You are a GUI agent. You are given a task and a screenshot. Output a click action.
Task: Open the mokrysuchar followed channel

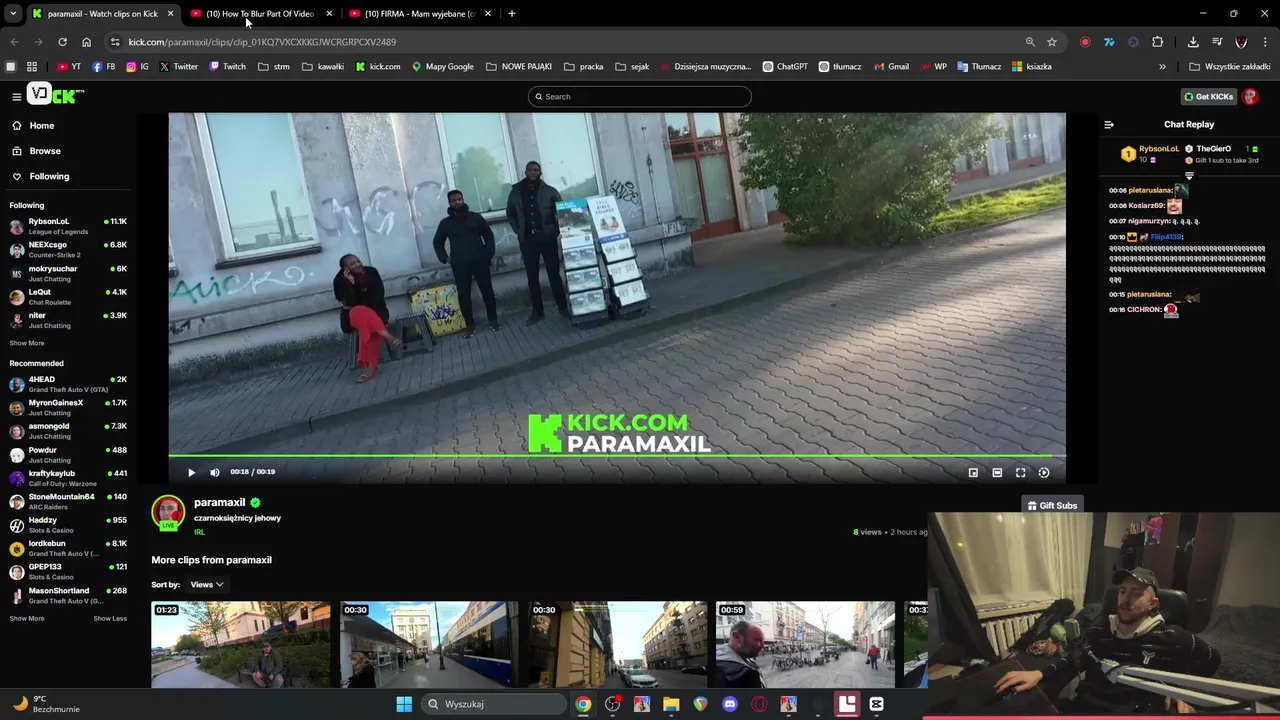(x=68, y=273)
